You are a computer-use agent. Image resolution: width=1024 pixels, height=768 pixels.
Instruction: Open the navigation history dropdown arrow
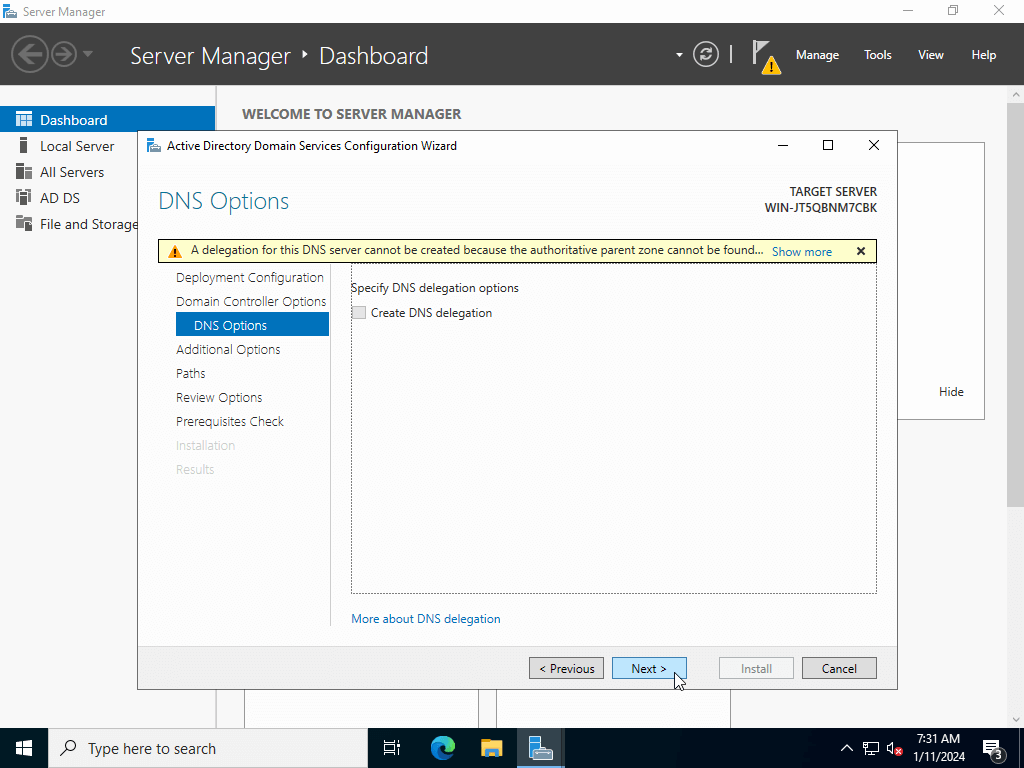pyautogui.click(x=88, y=54)
